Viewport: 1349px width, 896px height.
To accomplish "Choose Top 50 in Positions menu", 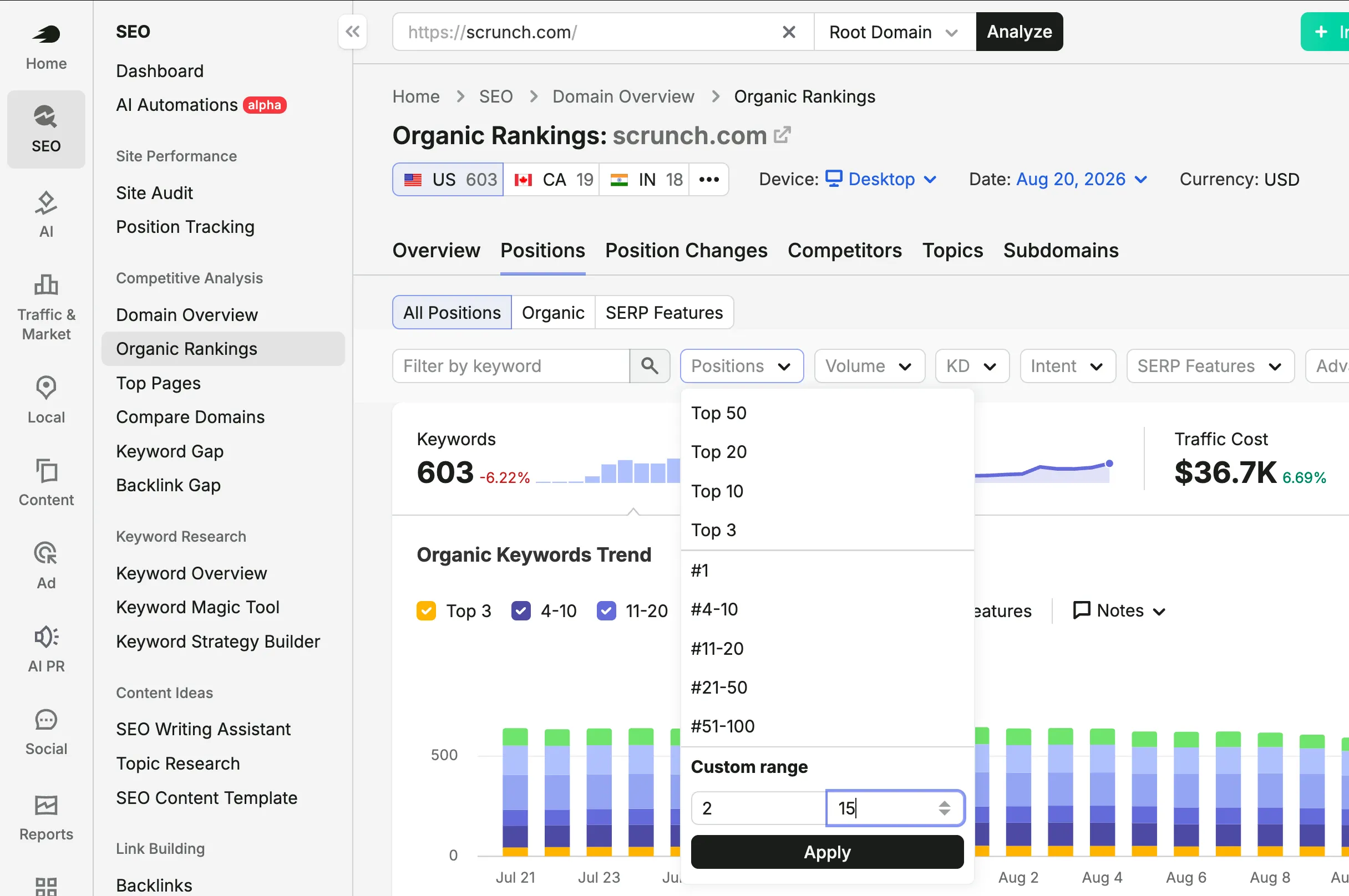I will (x=827, y=413).
